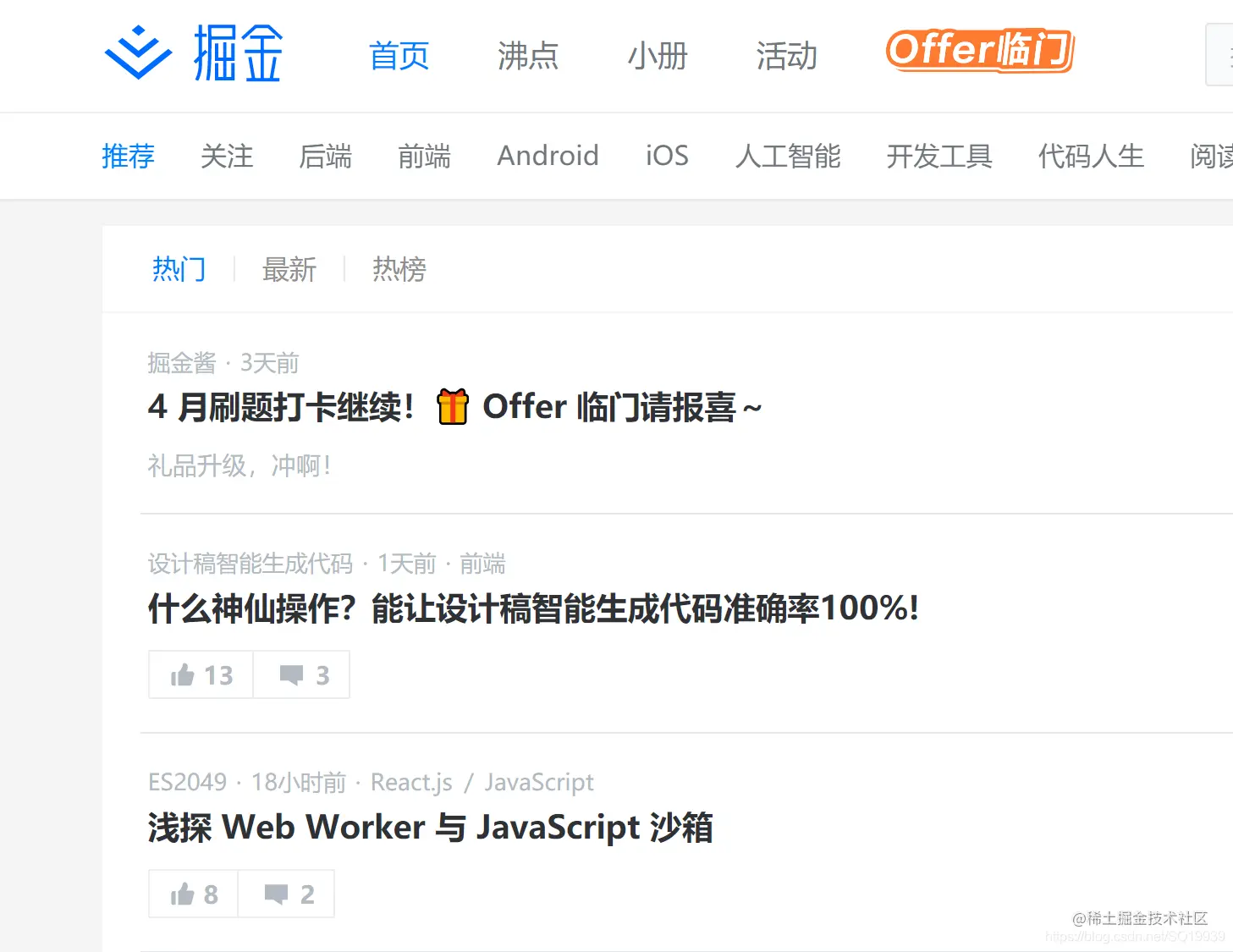This screenshot has height=952, width=1233.
Task: Switch to 热门 sorting
Action: (179, 269)
